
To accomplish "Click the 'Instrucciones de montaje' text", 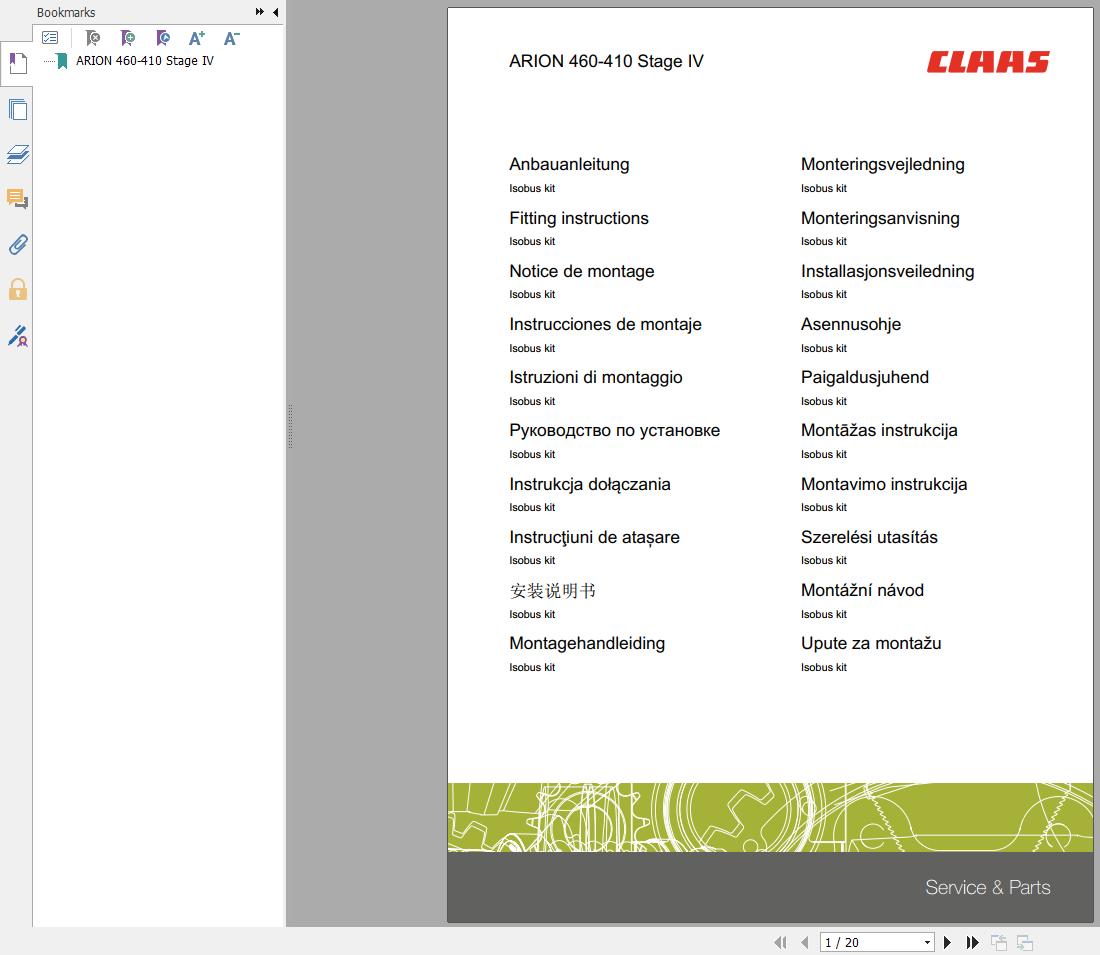I will pos(605,324).
